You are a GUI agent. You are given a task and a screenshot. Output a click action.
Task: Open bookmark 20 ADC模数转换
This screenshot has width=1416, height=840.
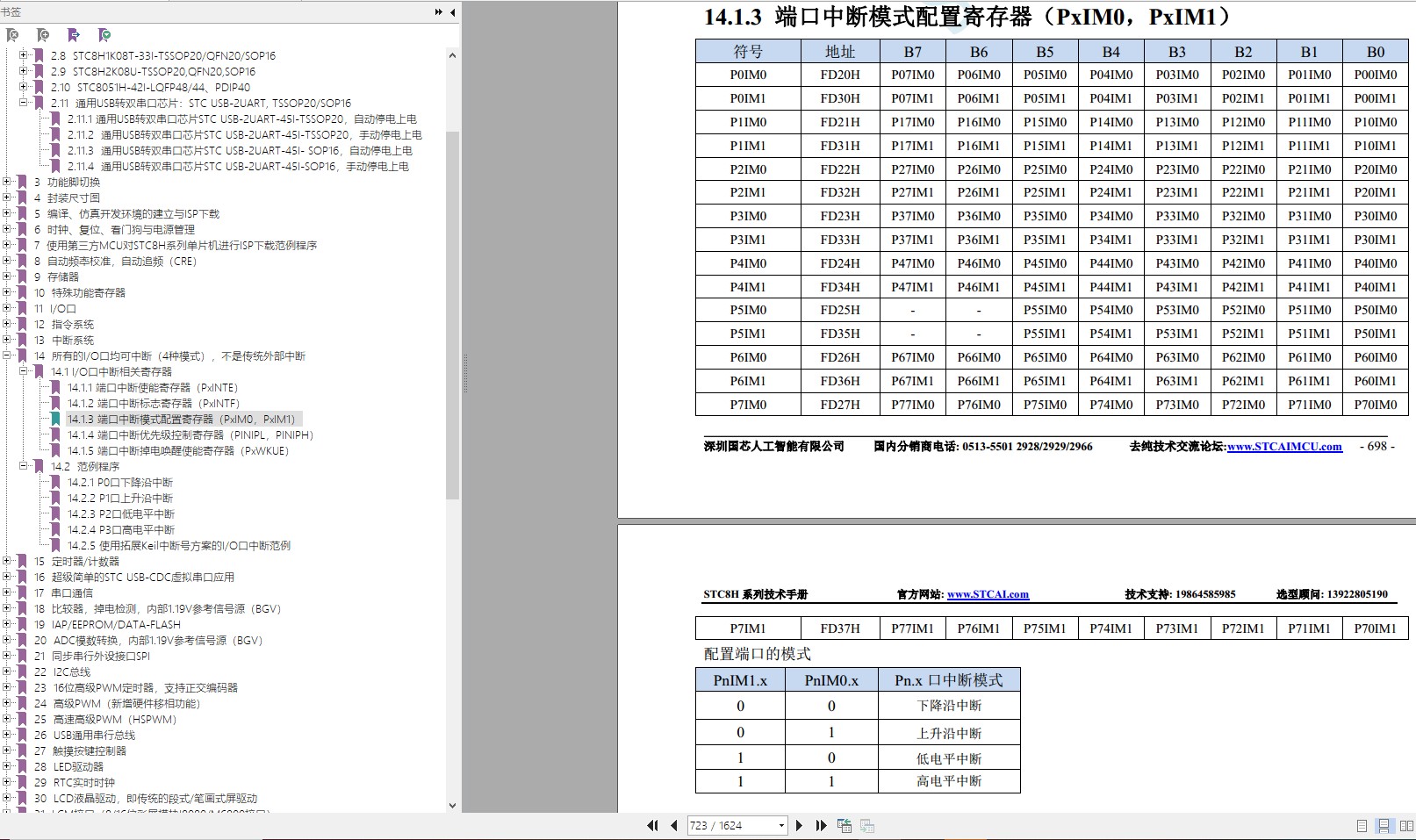148,640
